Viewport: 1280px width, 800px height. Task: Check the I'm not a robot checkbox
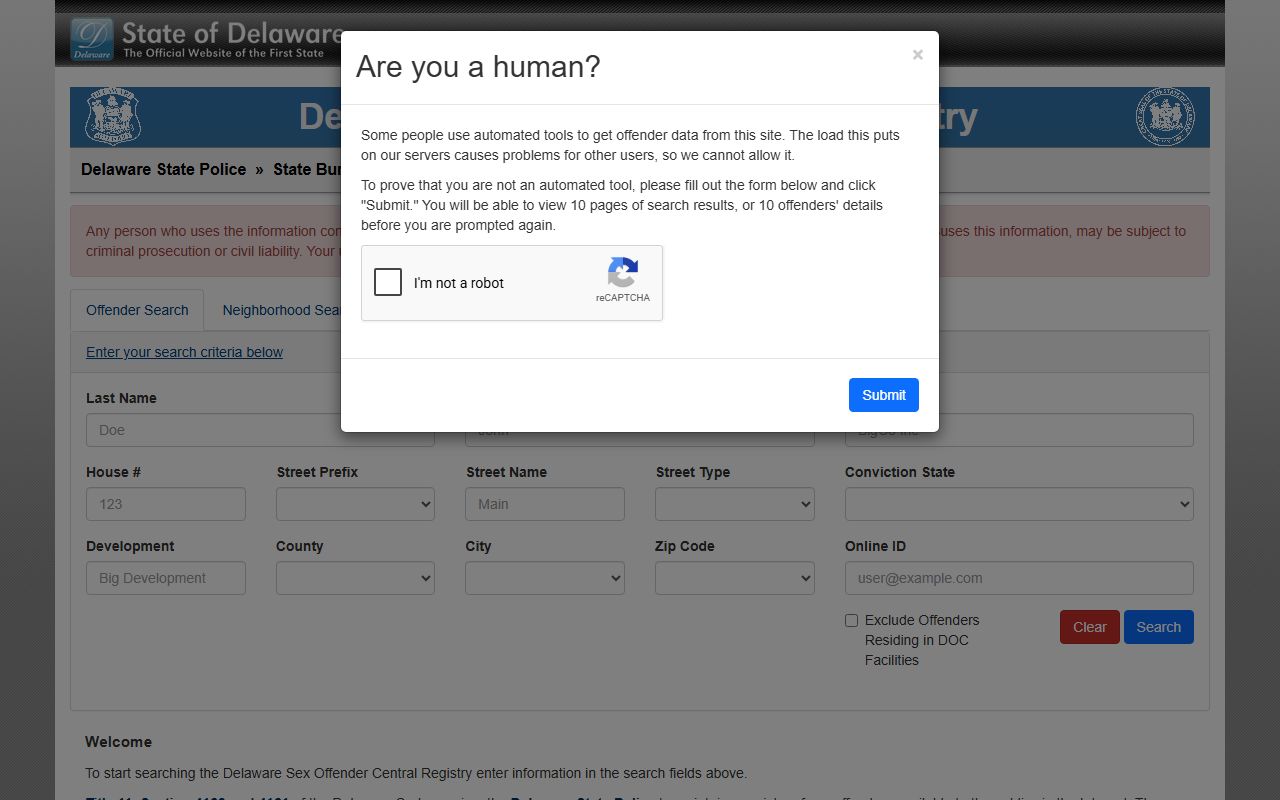[x=388, y=282]
